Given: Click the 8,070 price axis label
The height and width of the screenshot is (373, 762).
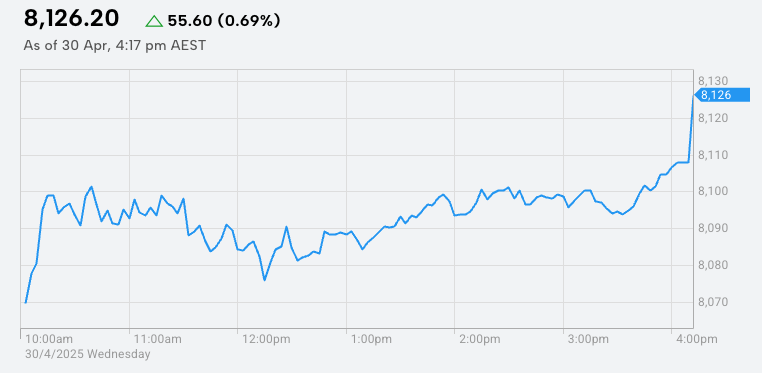Looking at the screenshot, I should (x=713, y=302).
